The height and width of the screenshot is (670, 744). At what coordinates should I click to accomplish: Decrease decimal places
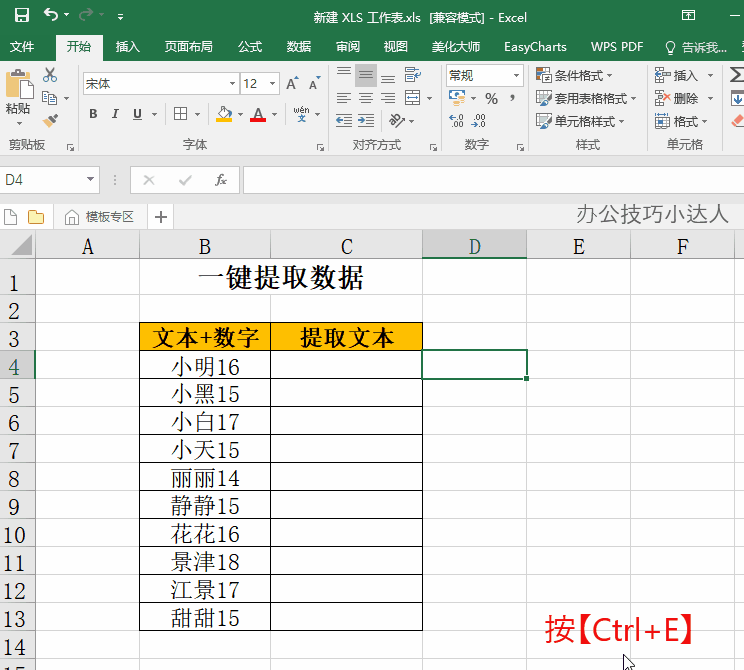(478, 121)
